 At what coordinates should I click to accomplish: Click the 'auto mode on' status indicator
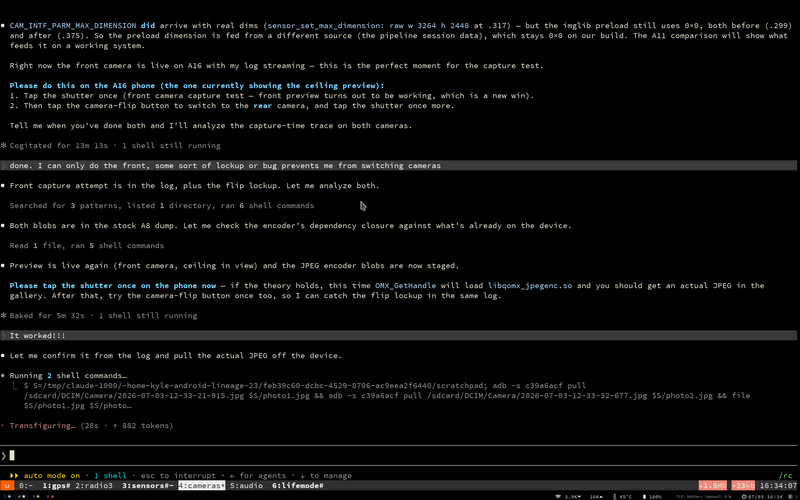52,476
